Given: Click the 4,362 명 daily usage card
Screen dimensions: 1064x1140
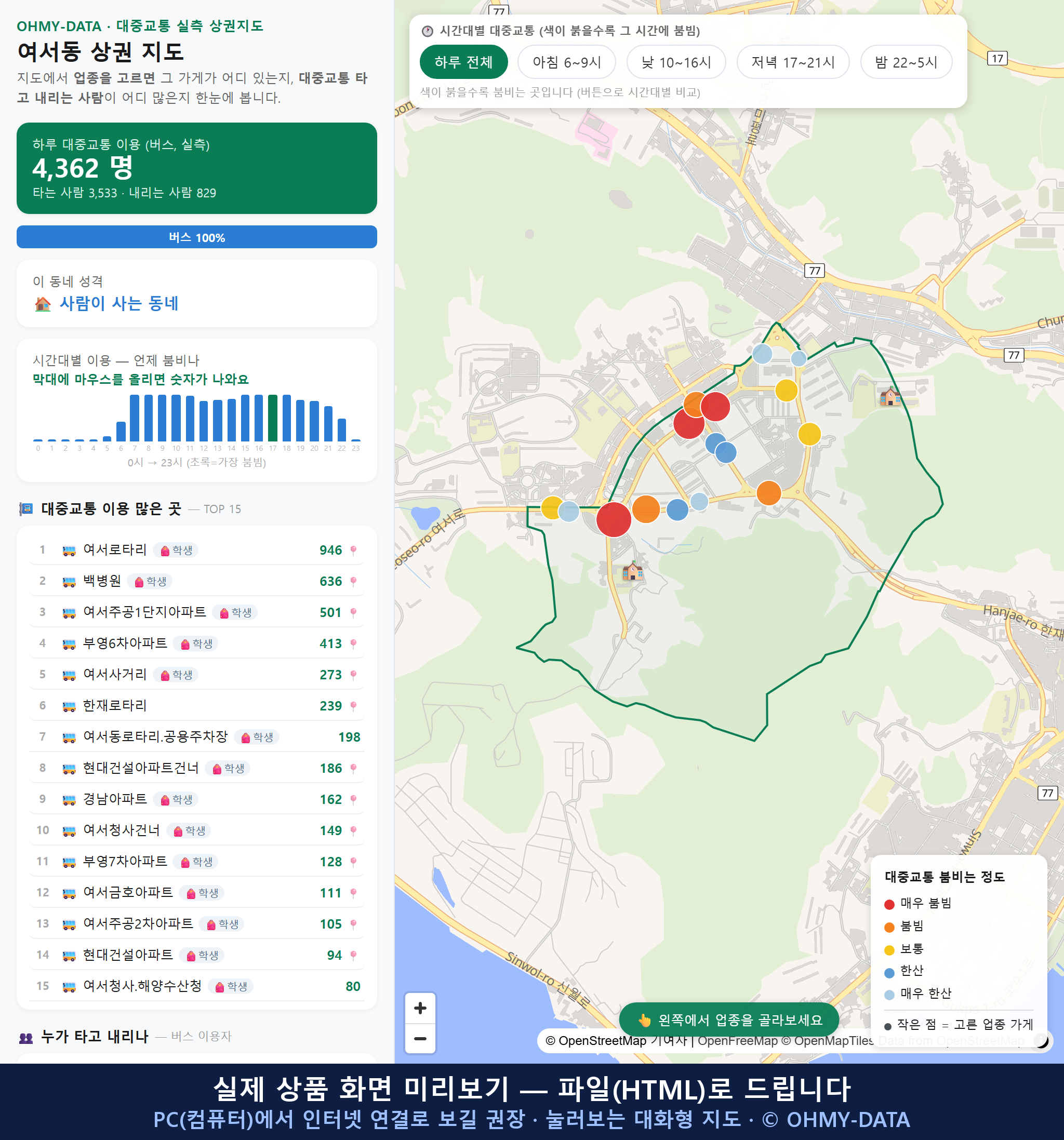Looking at the screenshot, I should [x=197, y=168].
